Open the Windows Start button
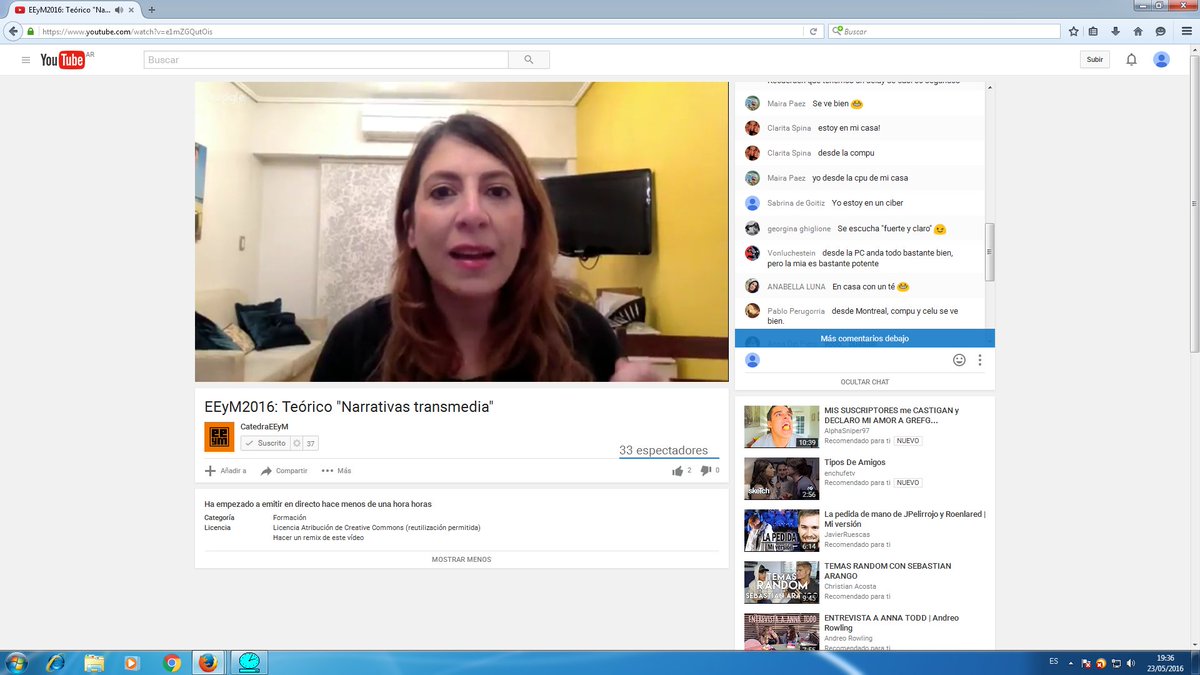This screenshot has width=1200, height=675. (x=15, y=662)
